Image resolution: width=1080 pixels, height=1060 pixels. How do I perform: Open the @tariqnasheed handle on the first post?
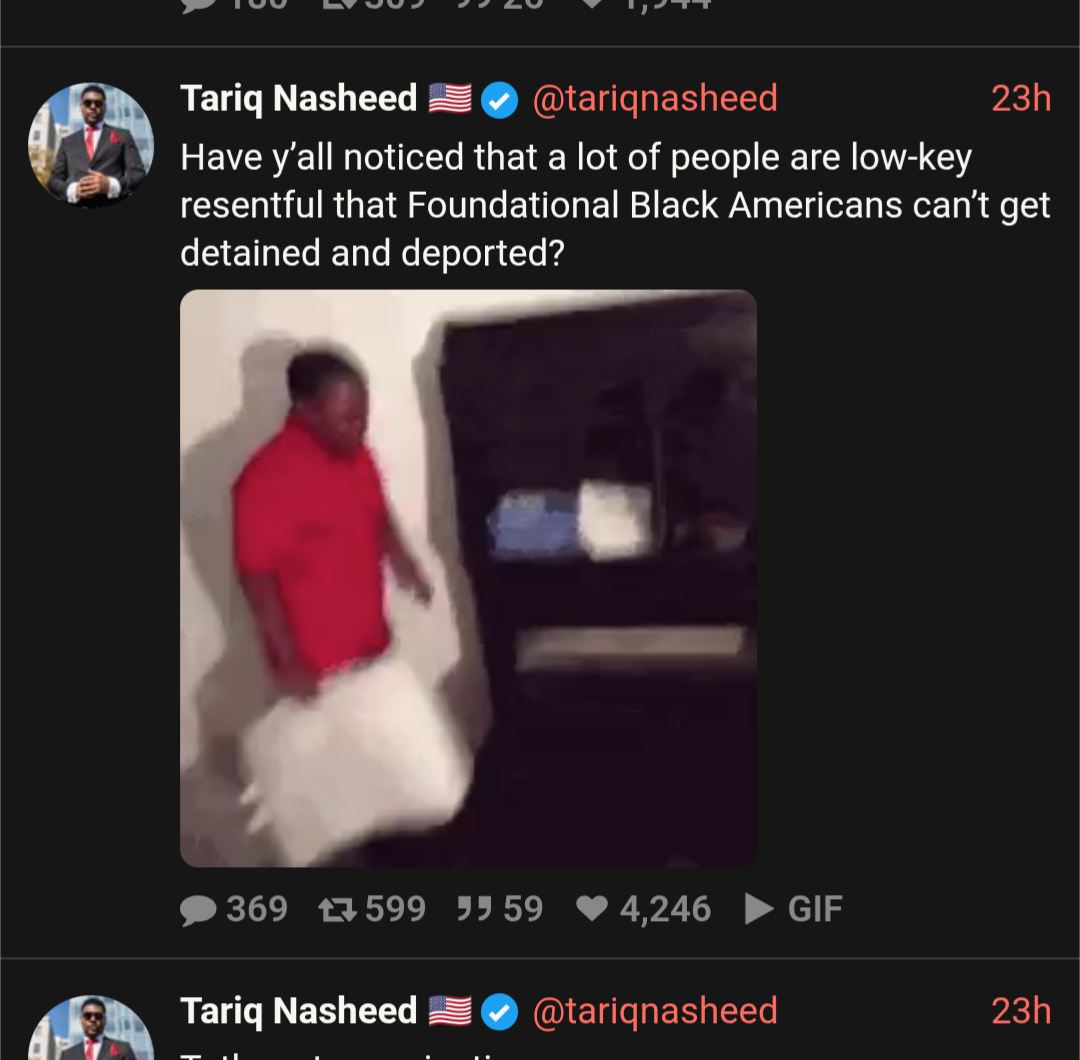[x=655, y=98]
